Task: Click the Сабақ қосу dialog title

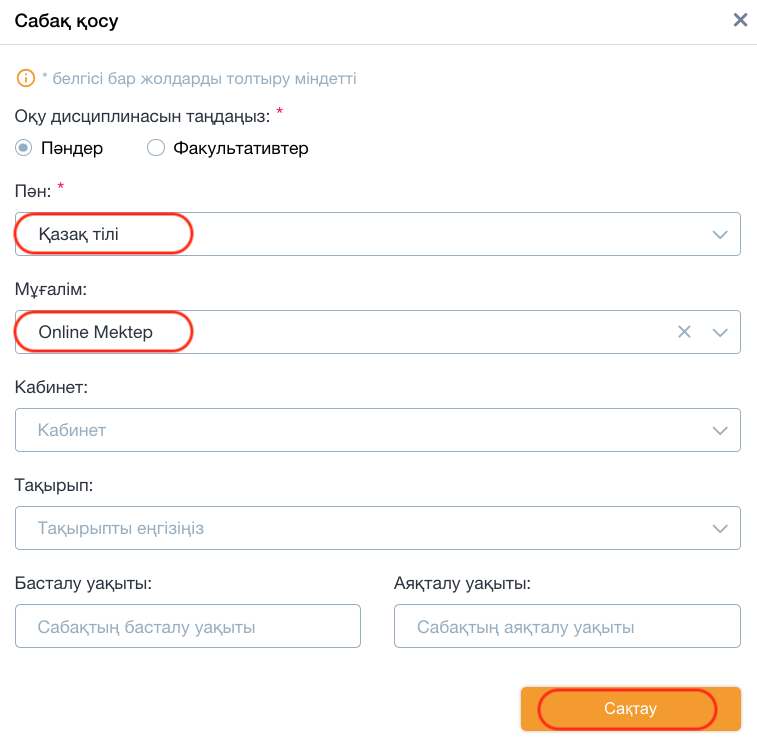Action: (x=66, y=21)
